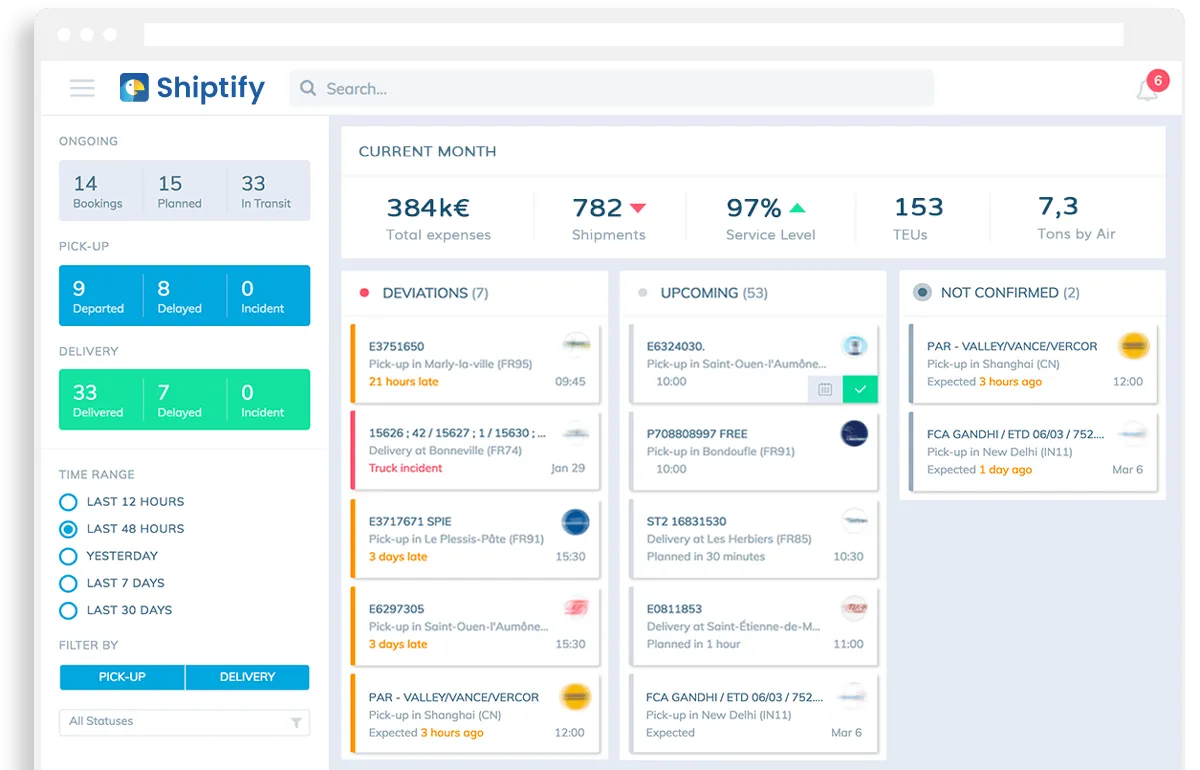The width and height of the screenshot is (1200, 770).
Task: Click the filter funnel in statuses field
Action: (296, 722)
